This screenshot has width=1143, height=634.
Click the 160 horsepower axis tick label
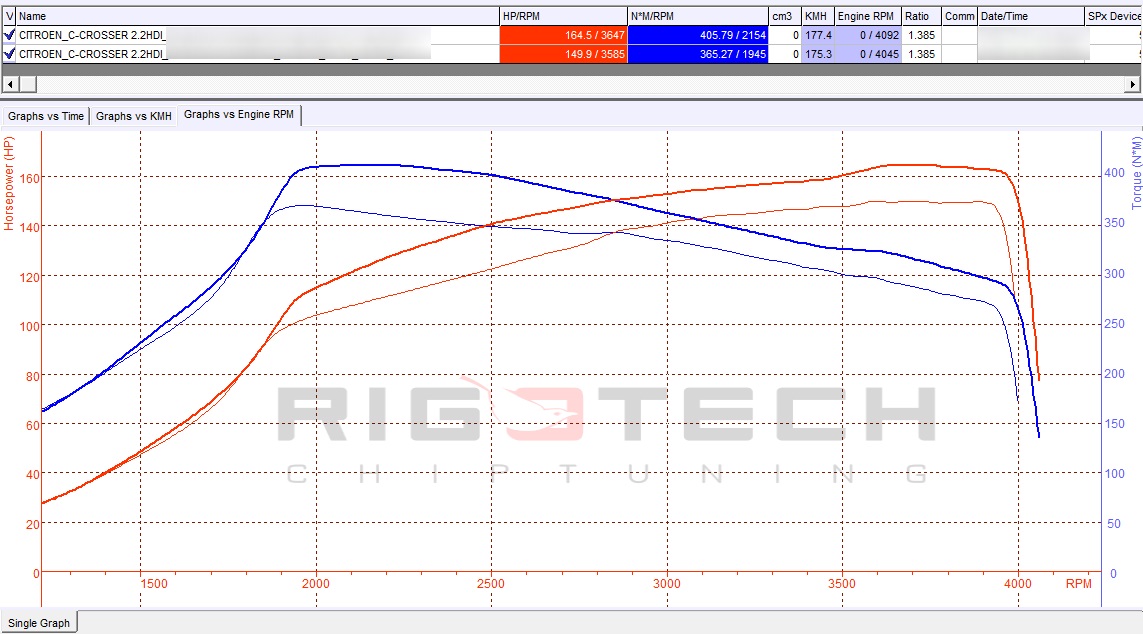point(30,178)
